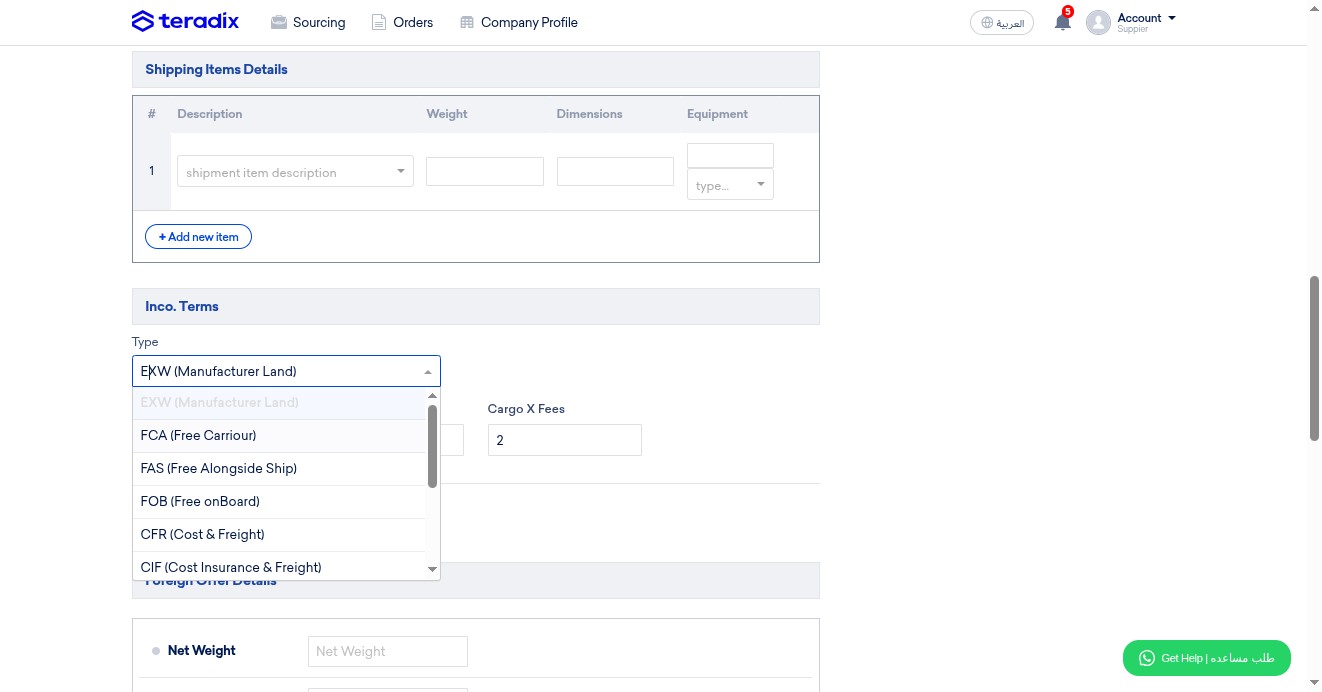This screenshot has height=692, width=1322.
Task: Open Get Help WhatsApp chat
Action: tap(1206, 658)
